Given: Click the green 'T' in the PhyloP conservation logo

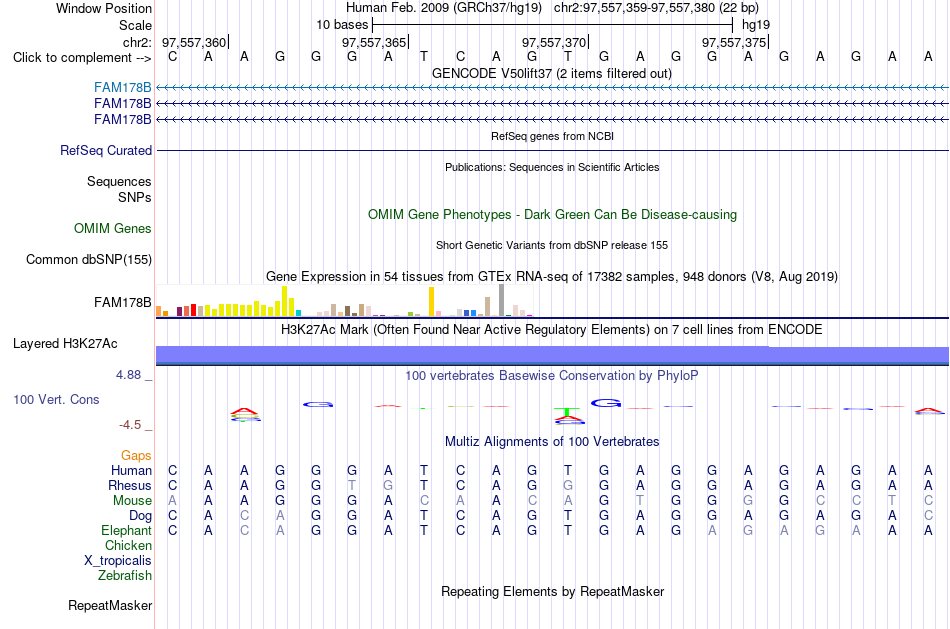Looking at the screenshot, I should pyautogui.click(x=567, y=412).
